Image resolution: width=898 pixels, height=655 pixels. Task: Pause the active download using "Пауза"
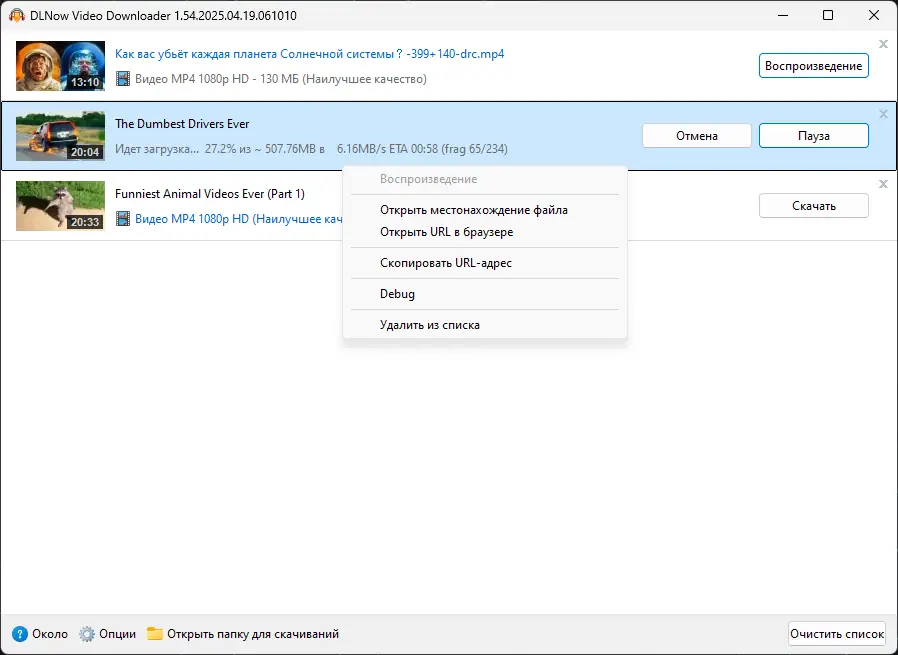click(812, 133)
